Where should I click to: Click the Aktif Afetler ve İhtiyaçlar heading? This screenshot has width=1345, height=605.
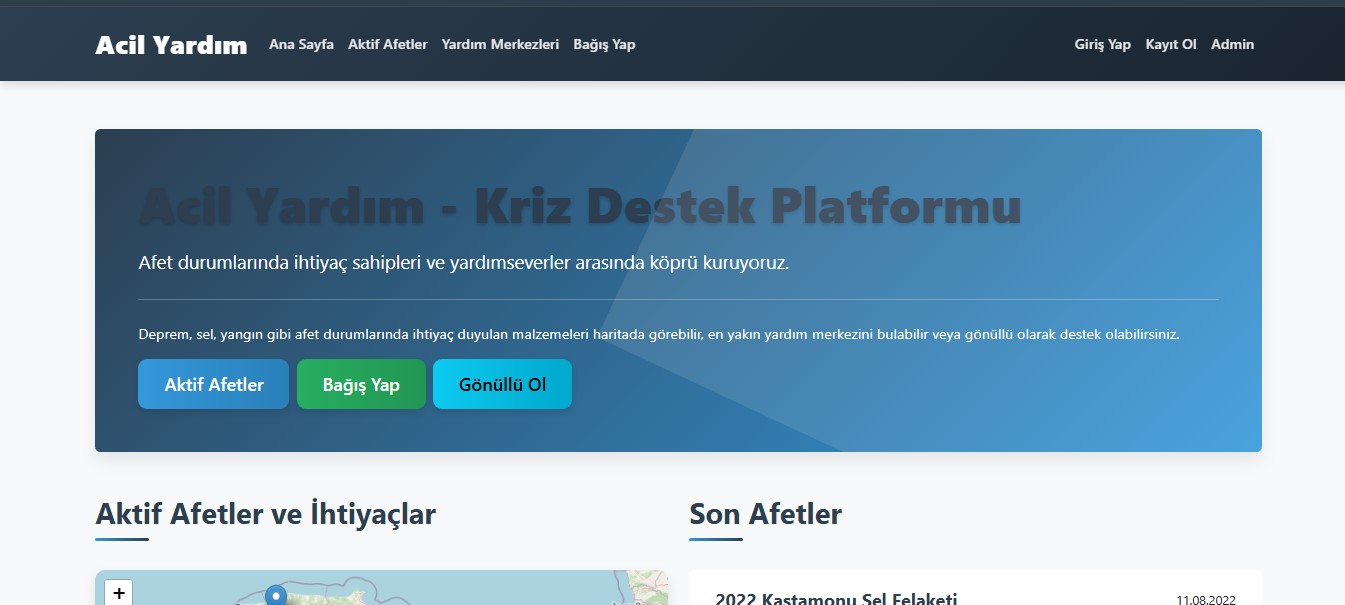(265, 514)
